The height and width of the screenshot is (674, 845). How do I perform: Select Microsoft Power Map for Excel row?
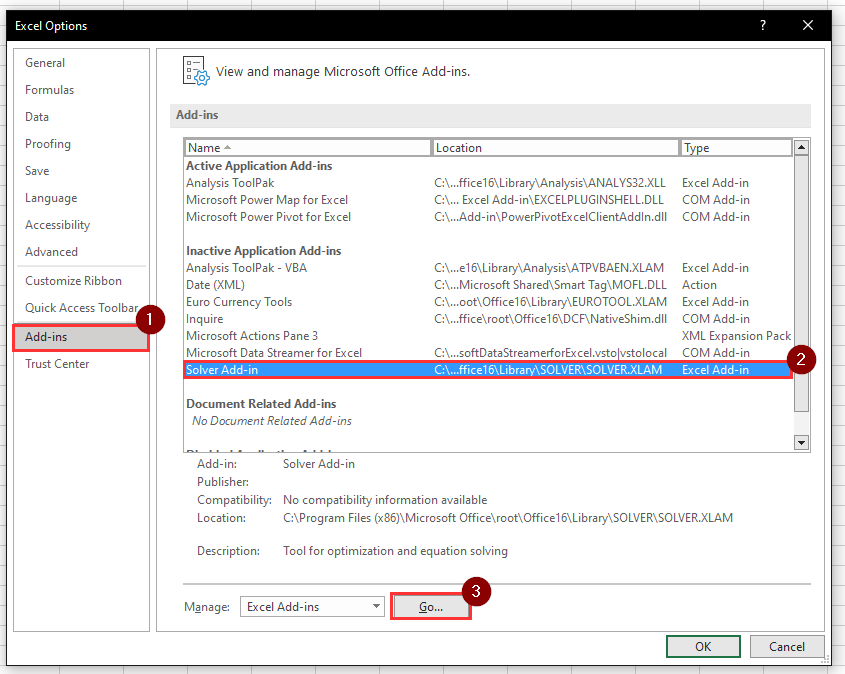point(488,200)
